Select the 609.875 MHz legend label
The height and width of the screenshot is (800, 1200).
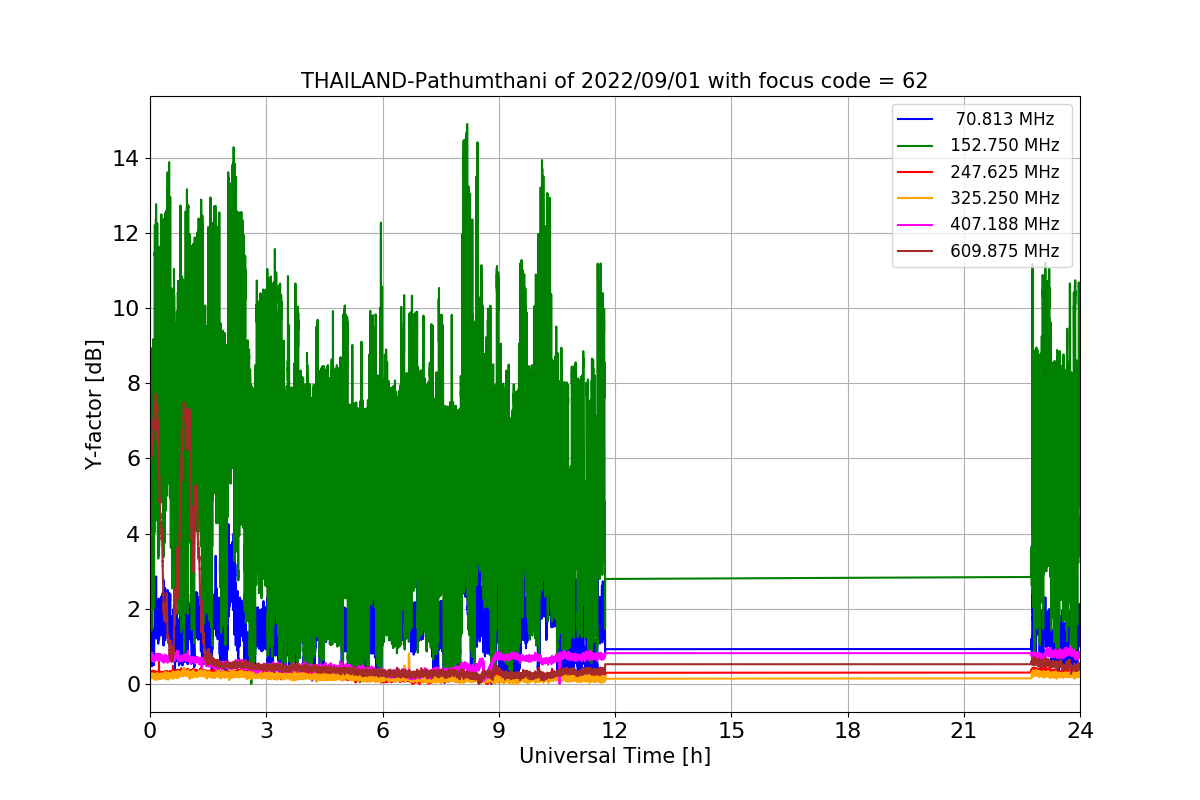click(x=1005, y=251)
